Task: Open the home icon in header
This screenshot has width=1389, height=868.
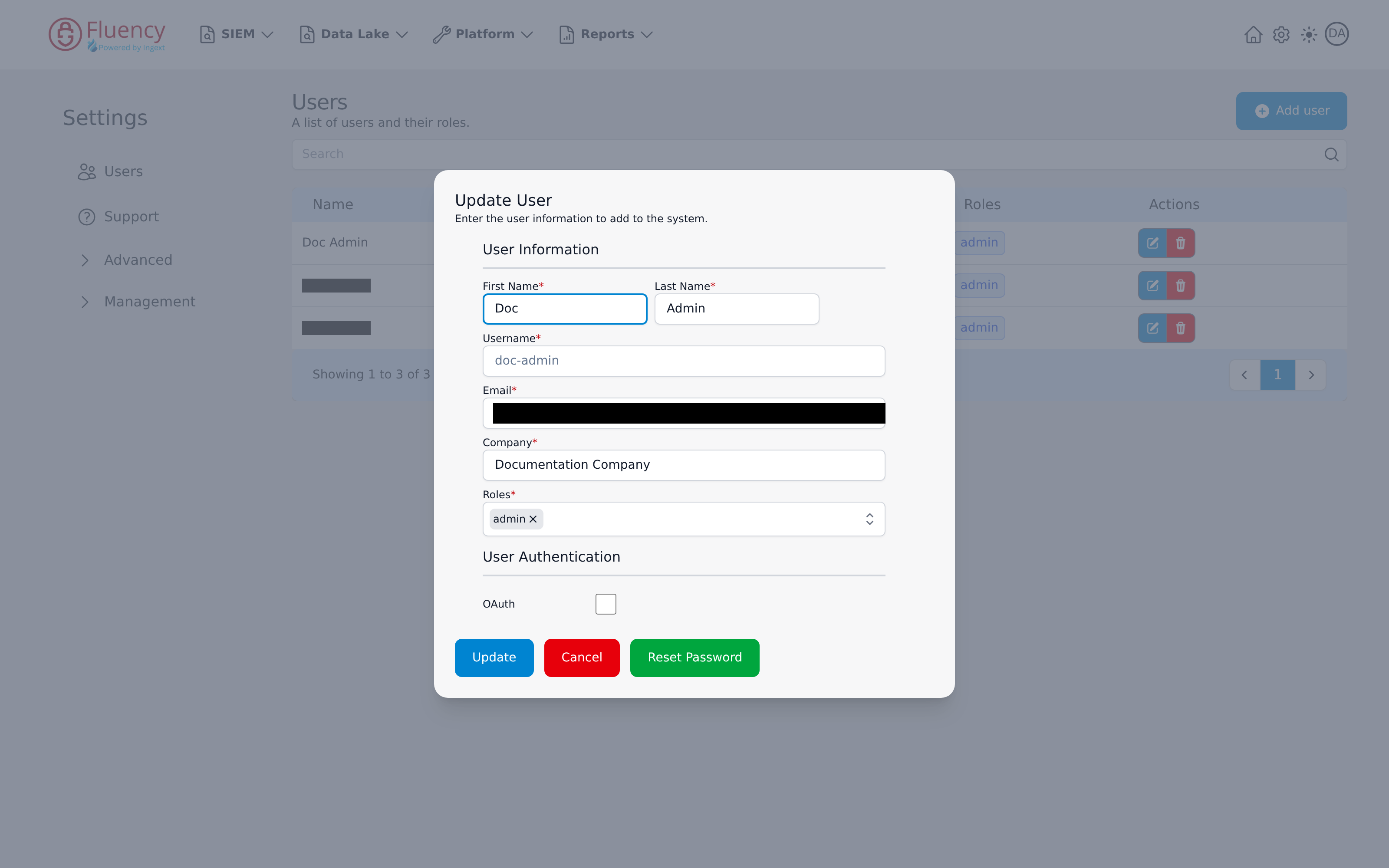Action: pos(1253,34)
